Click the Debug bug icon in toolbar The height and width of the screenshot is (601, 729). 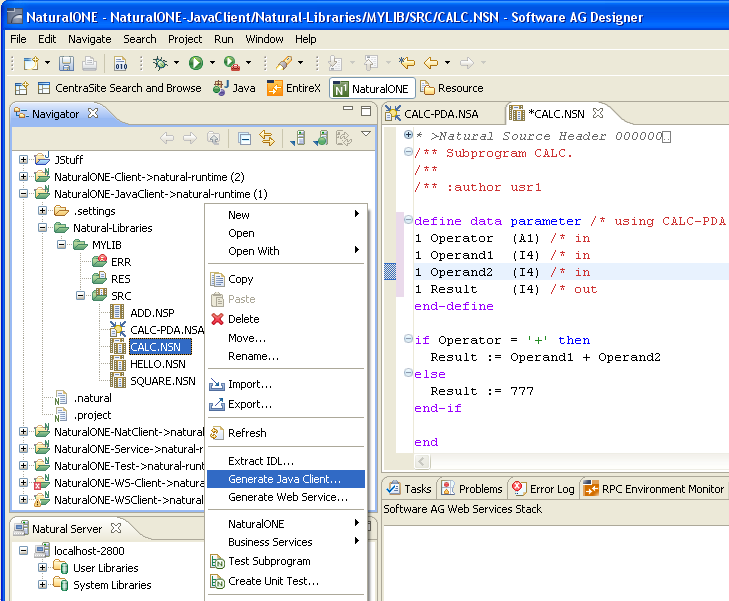[160, 63]
